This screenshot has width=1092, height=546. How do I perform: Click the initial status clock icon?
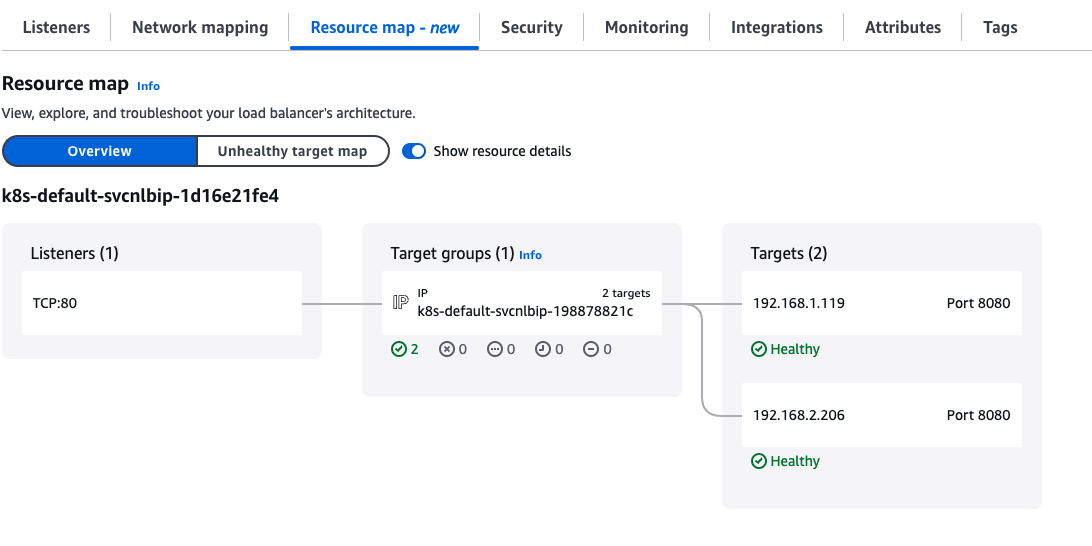click(542, 349)
